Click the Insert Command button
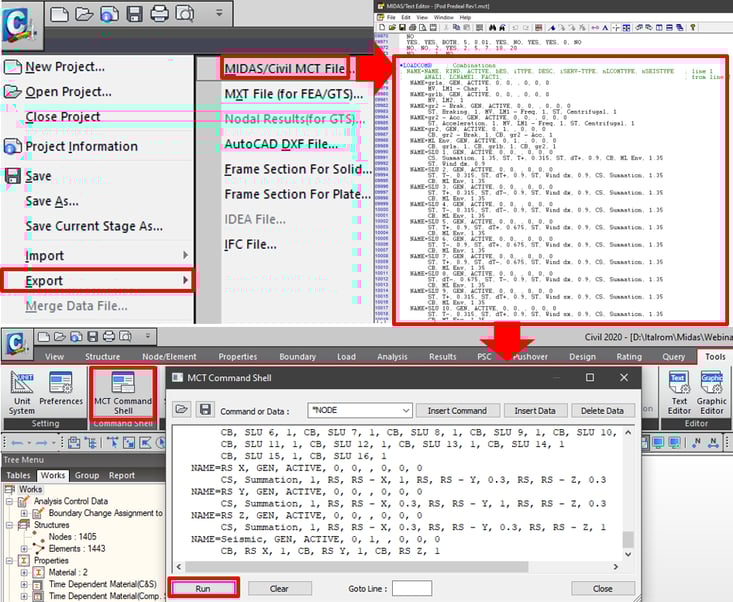This screenshot has height=602, width=733. (457, 410)
